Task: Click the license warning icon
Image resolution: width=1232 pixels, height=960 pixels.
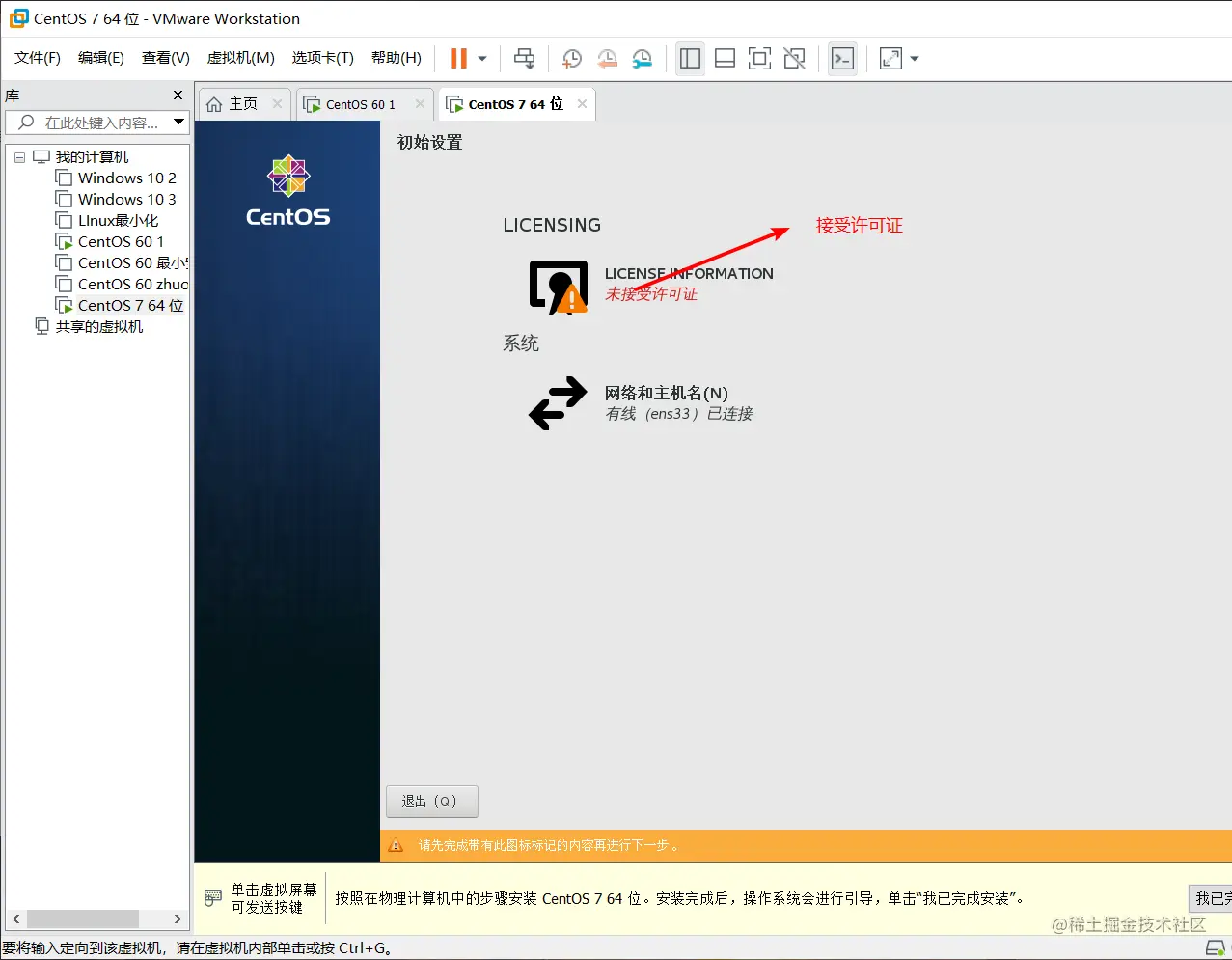Action: tap(559, 287)
